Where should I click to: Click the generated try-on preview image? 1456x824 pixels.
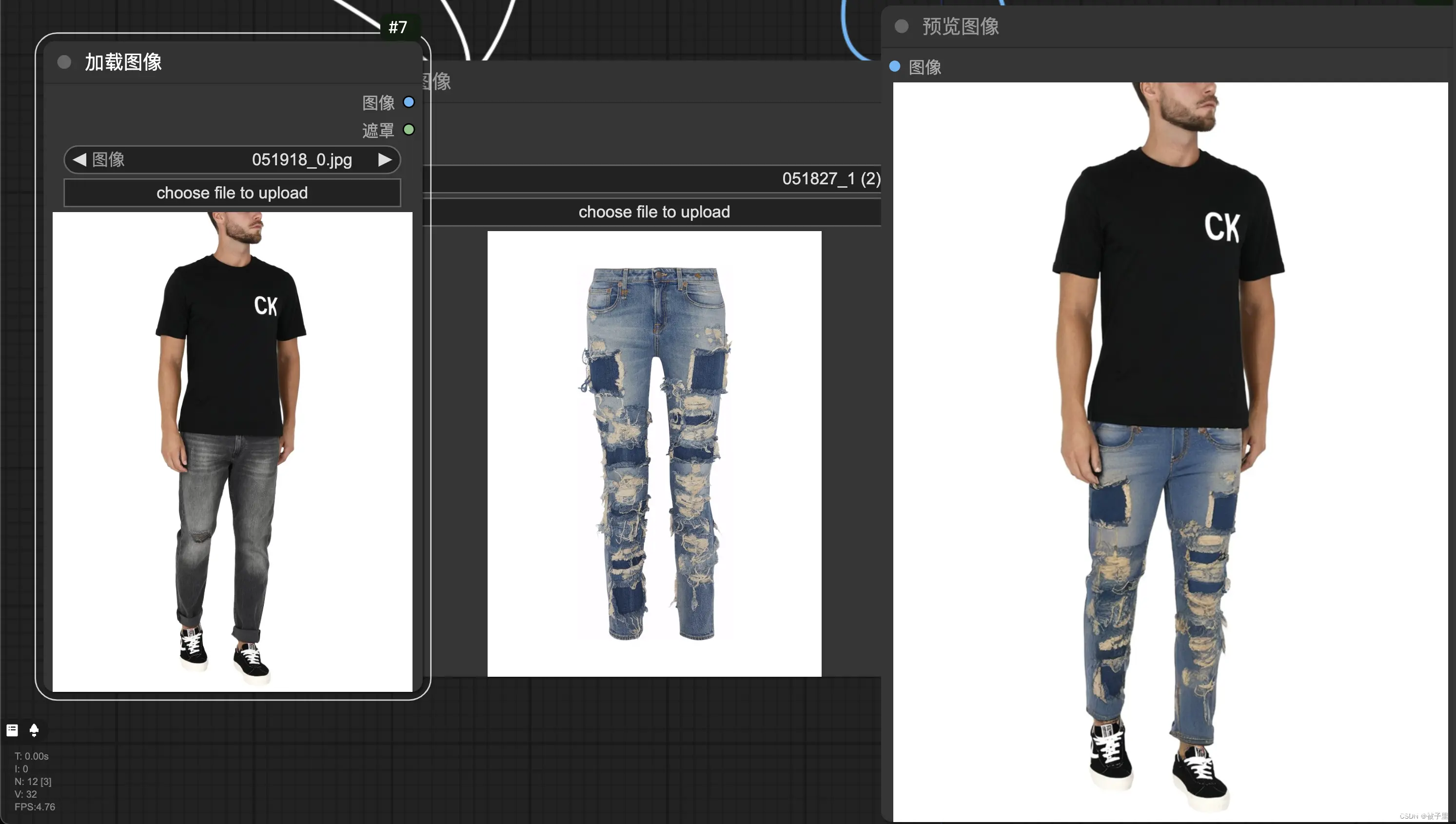1170,451
